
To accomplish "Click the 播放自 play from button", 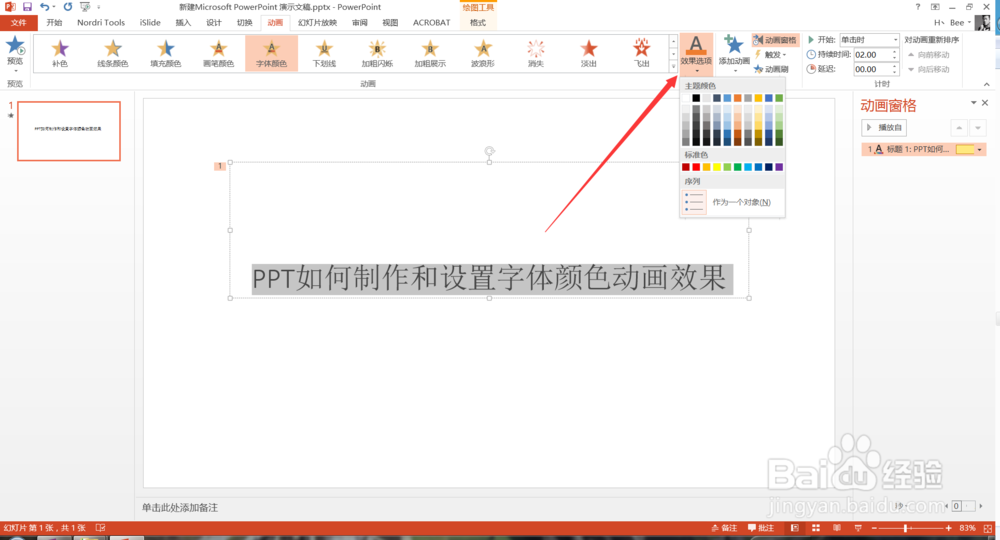I will [x=883, y=128].
